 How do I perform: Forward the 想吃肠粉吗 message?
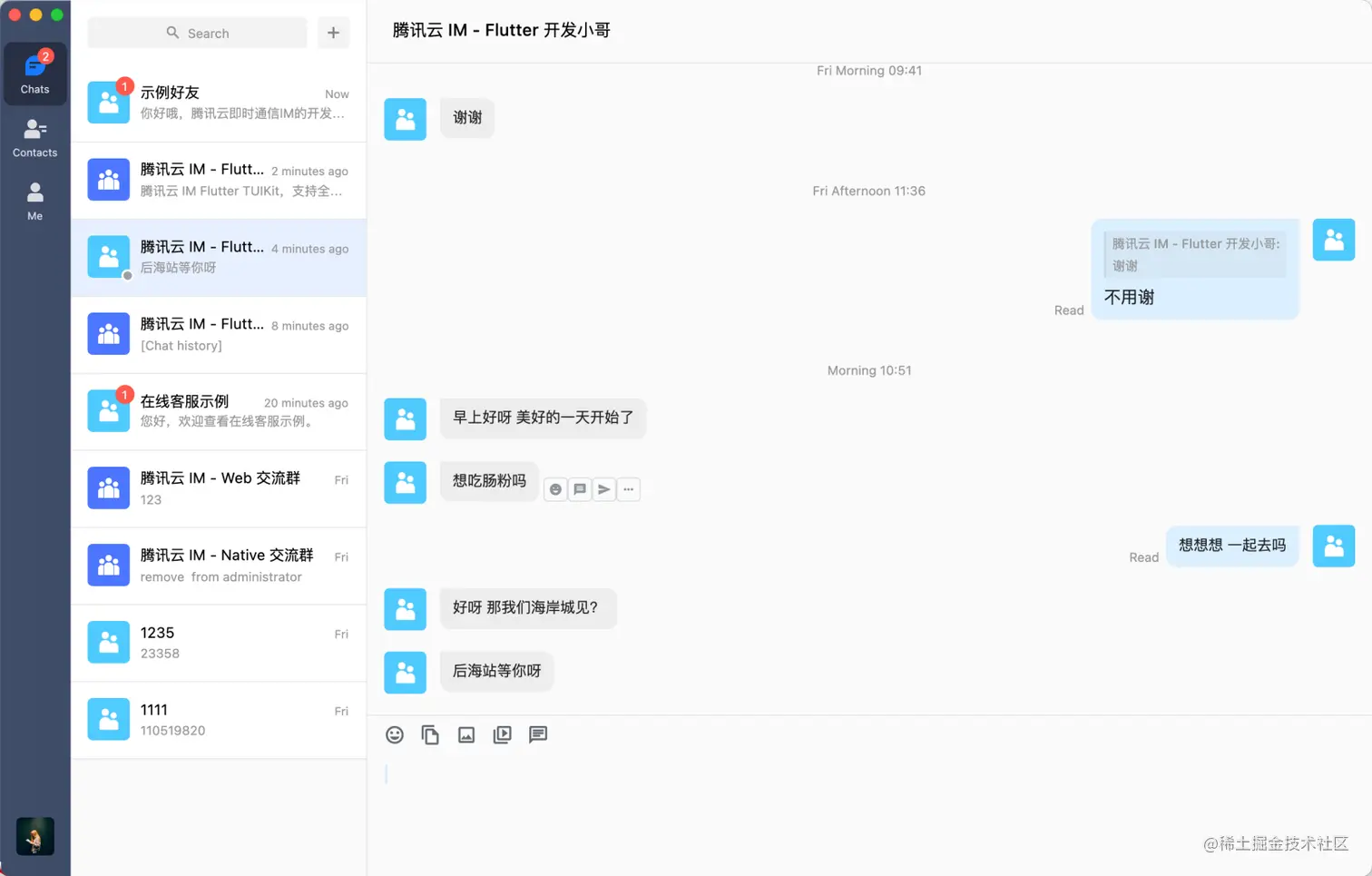(x=604, y=489)
